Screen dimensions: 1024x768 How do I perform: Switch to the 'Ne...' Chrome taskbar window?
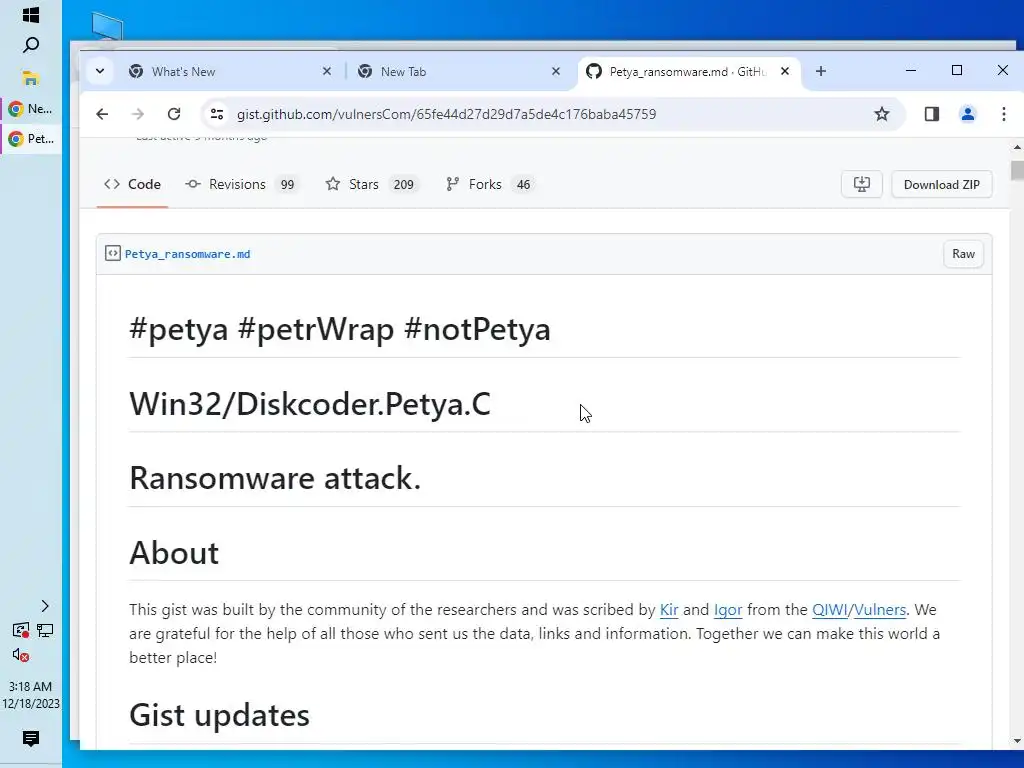[x=31, y=109]
